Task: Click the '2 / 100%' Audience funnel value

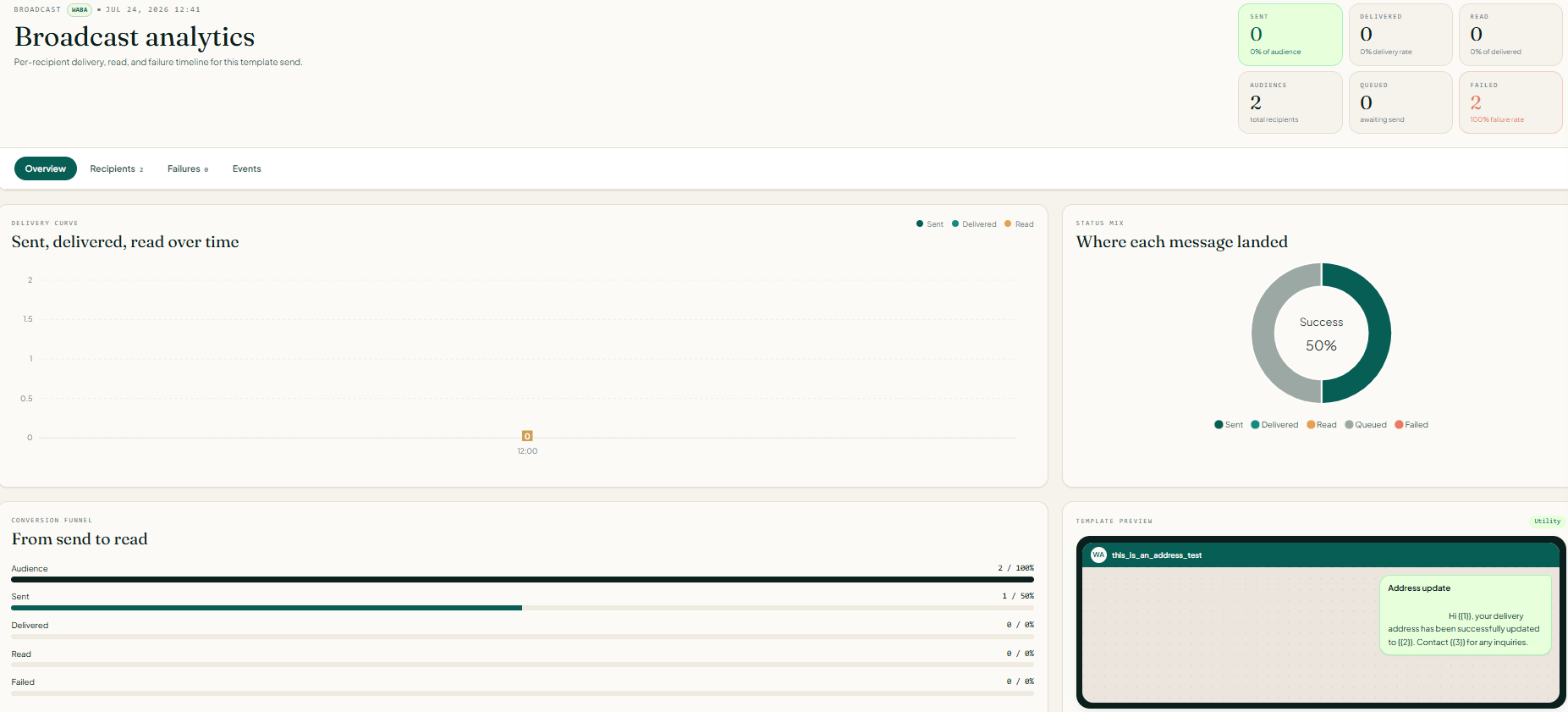Action: coord(1015,568)
